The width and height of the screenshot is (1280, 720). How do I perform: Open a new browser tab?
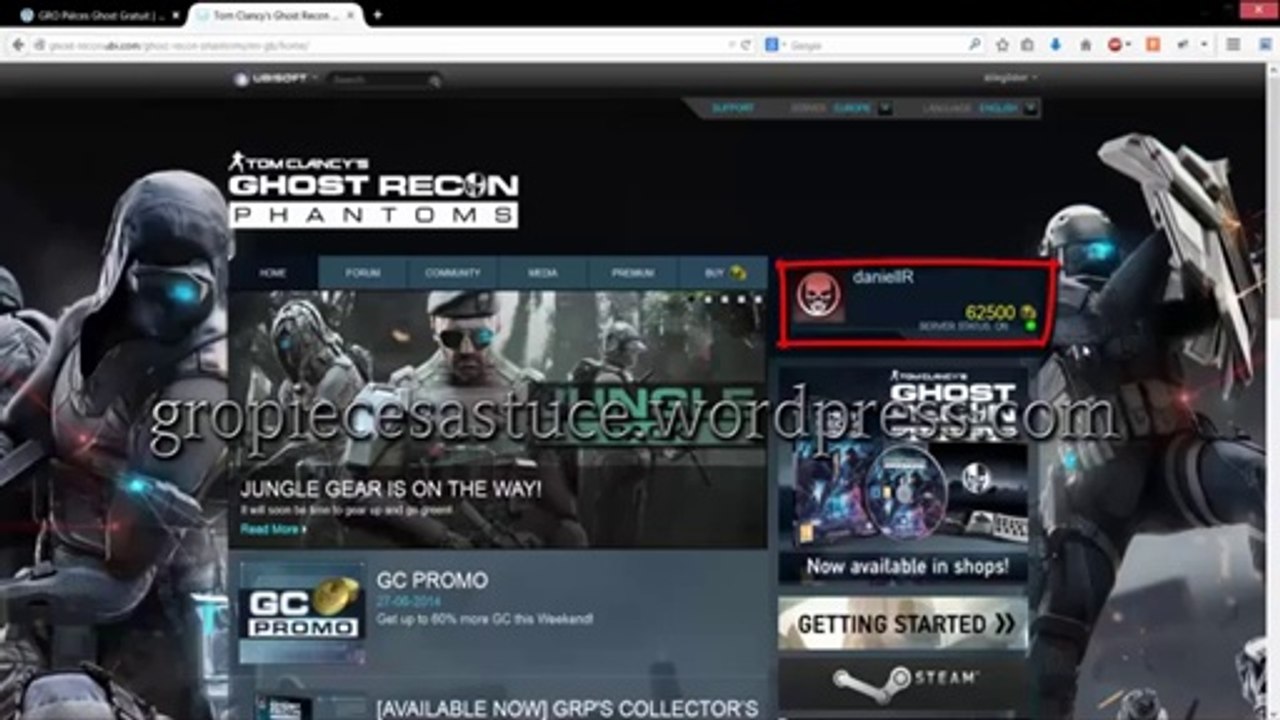point(377,15)
